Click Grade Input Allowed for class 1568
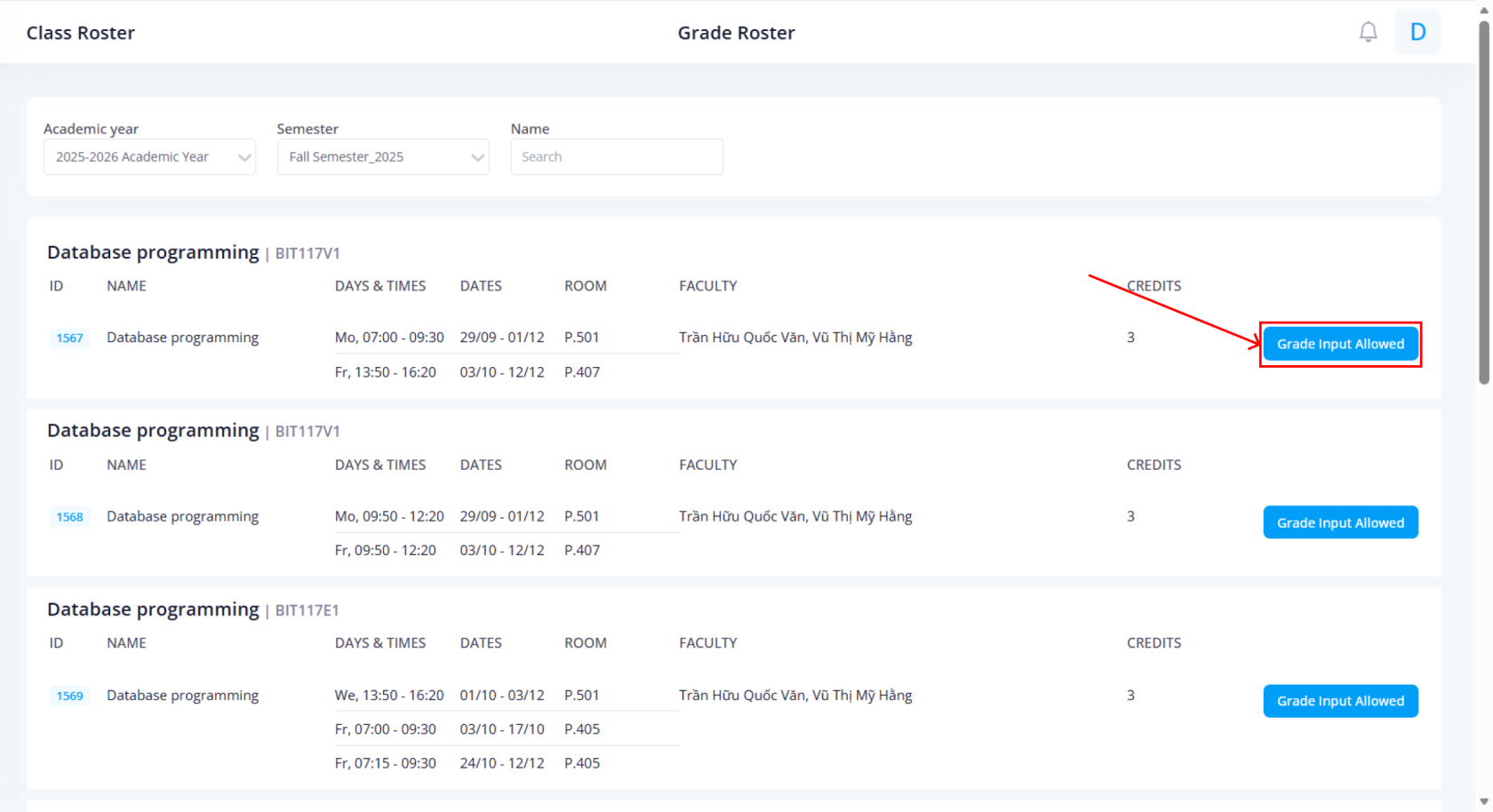1493x812 pixels. pos(1340,522)
